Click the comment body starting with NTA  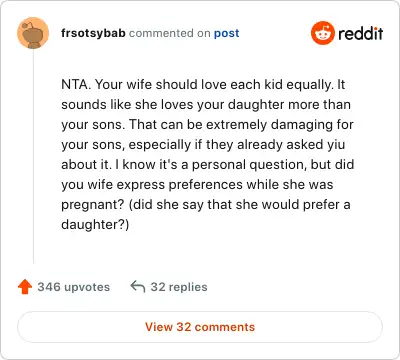[207, 154]
